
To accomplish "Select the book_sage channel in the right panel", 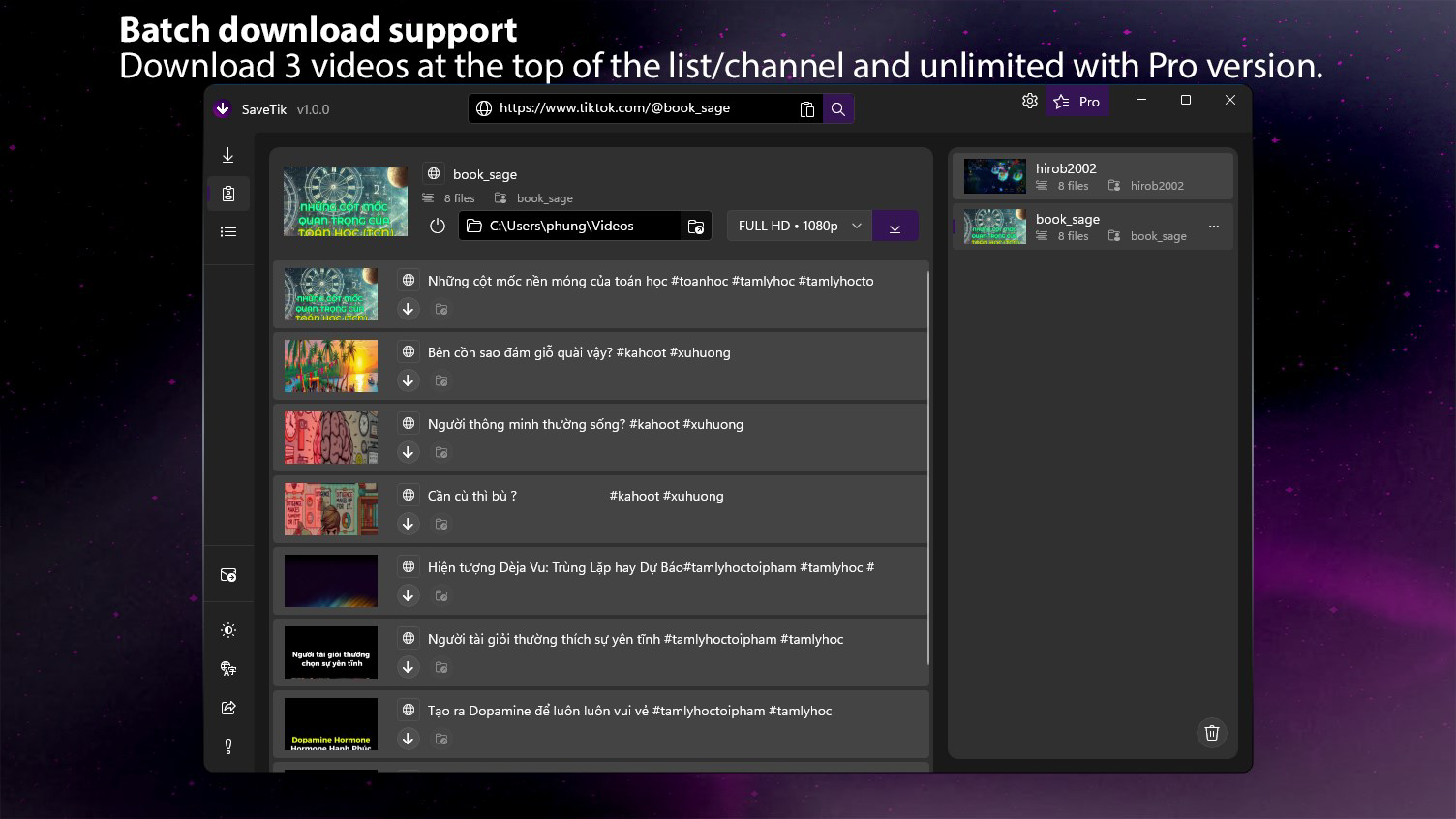I will pyautogui.click(x=1093, y=227).
